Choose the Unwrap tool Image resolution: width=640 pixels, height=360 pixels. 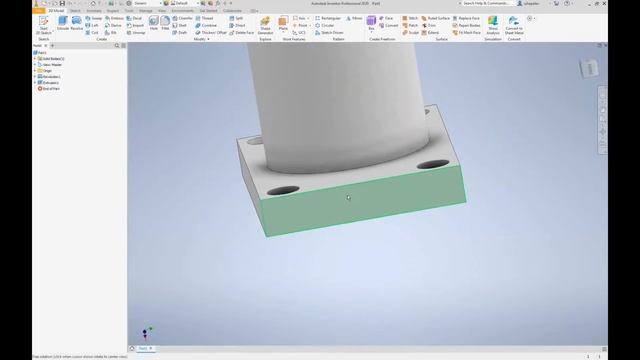(136, 32)
